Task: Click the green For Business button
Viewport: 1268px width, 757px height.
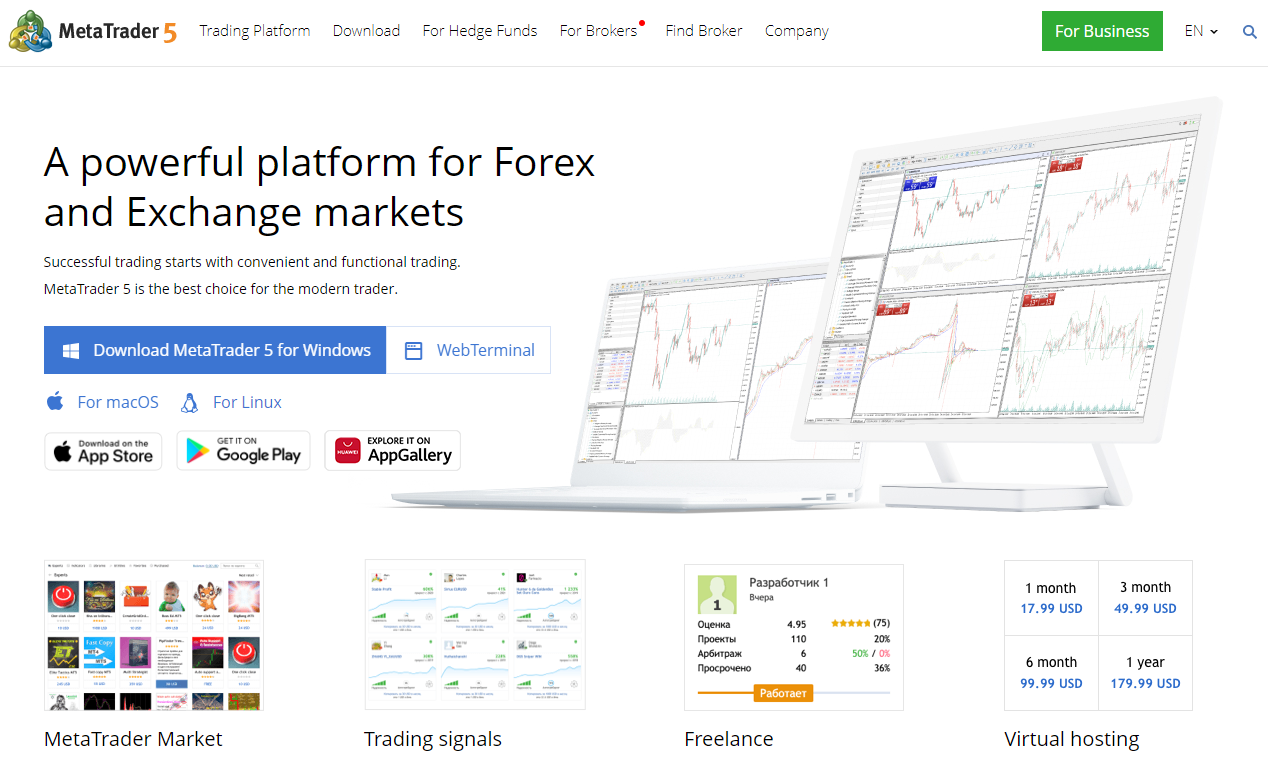Action: (x=1102, y=31)
